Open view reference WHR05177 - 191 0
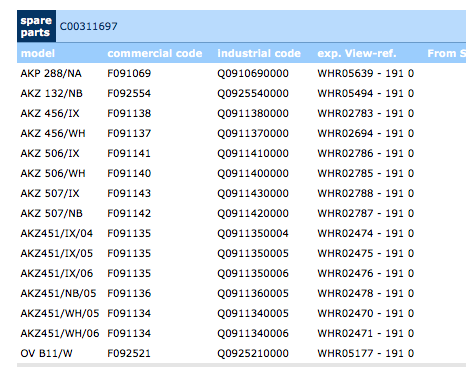The image size is (466, 367). click(366, 353)
